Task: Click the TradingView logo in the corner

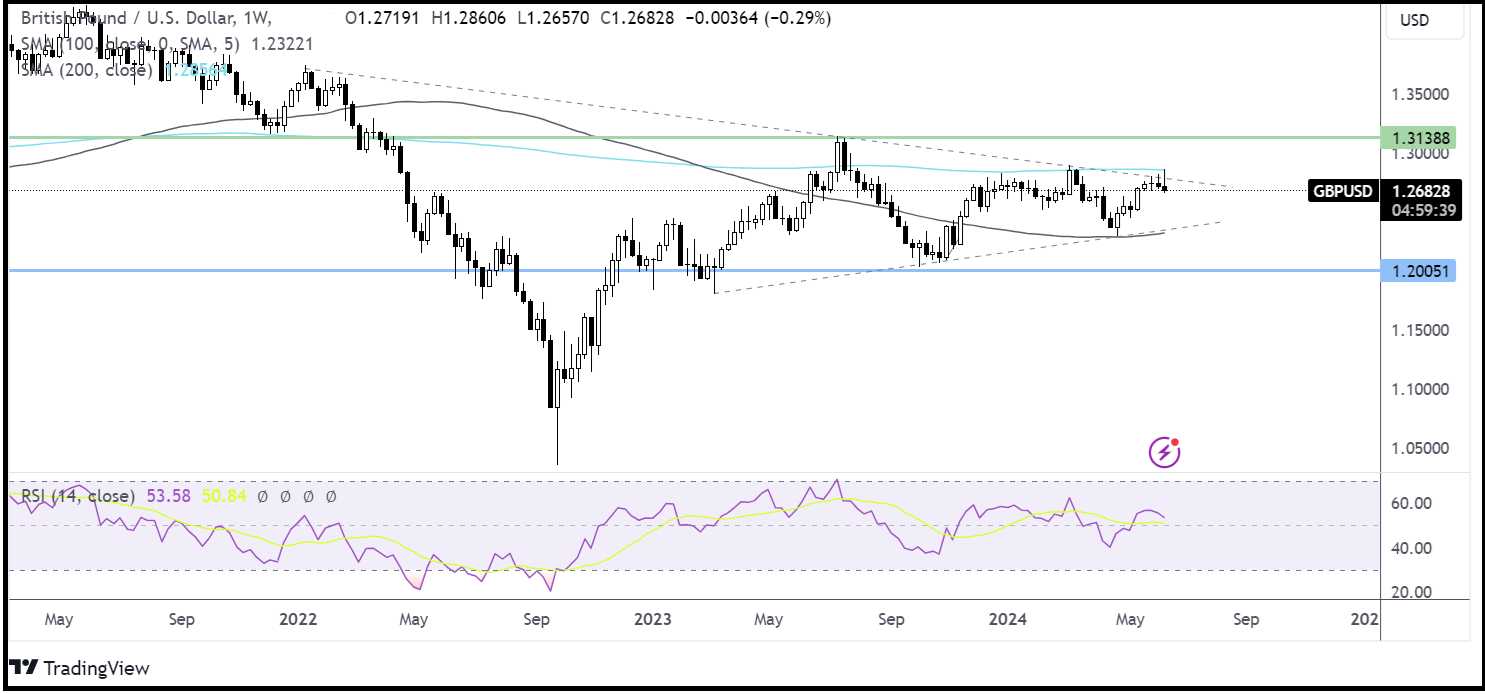Action: tap(80, 667)
